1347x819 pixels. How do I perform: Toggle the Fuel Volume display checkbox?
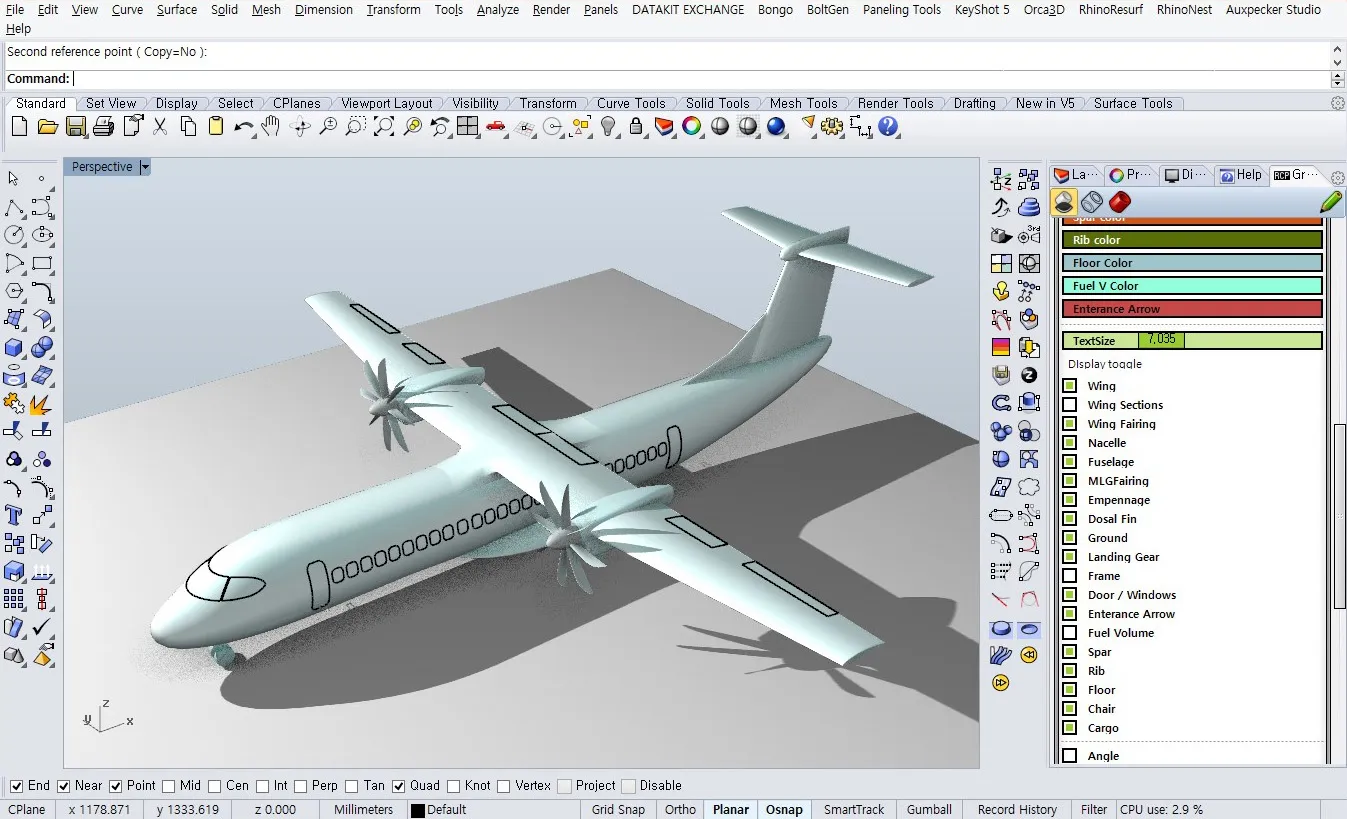point(1070,633)
